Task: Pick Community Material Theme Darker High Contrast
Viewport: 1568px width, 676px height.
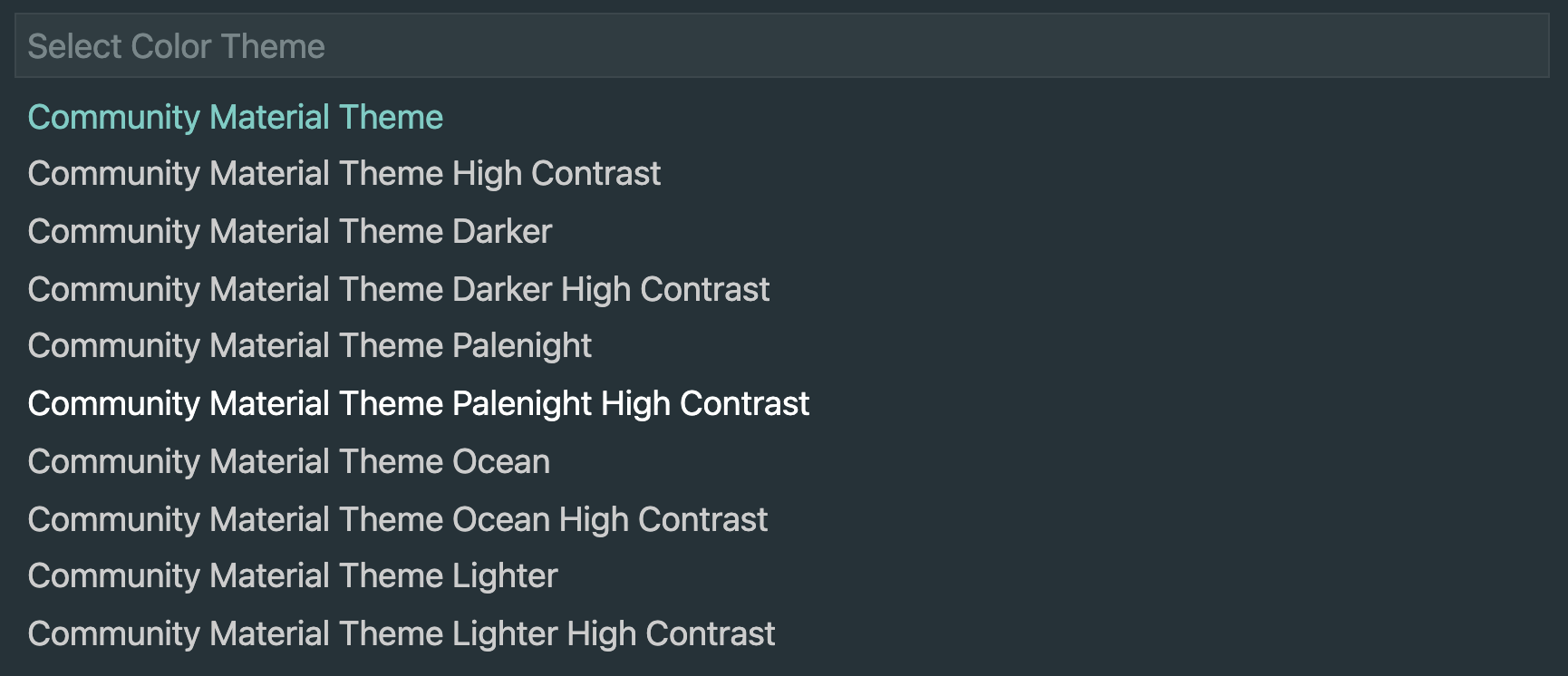Action: [x=399, y=290]
